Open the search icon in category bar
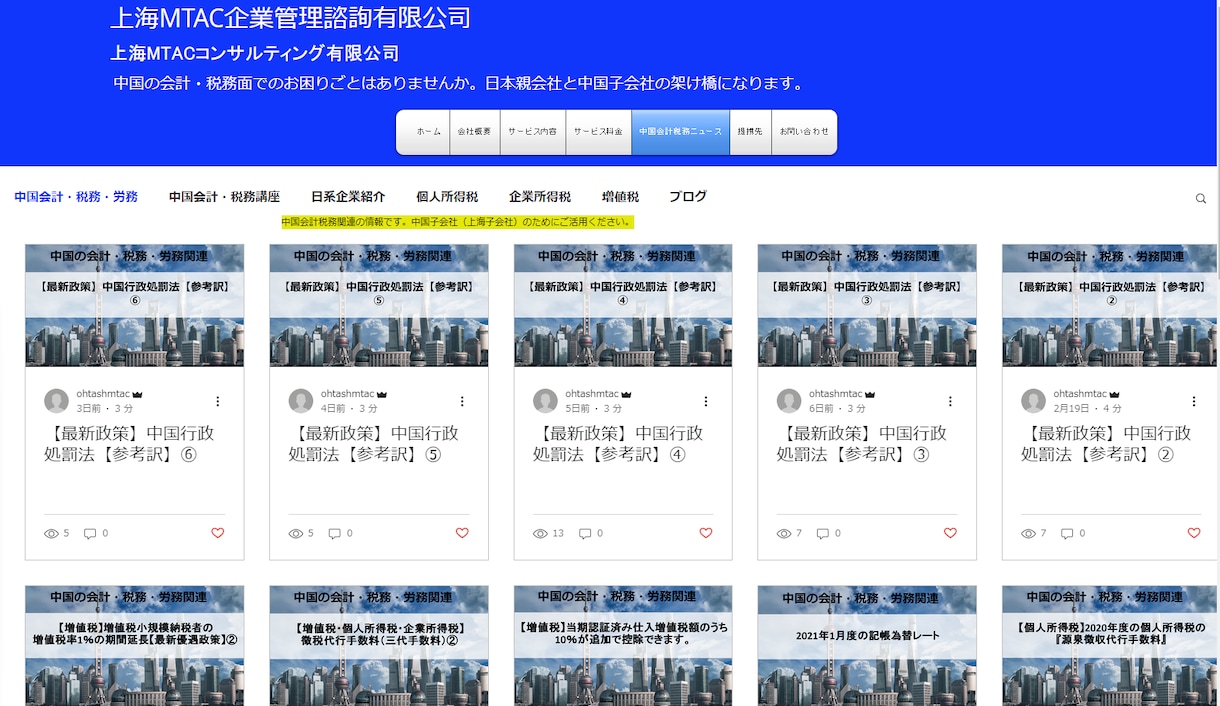 (1201, 199)
